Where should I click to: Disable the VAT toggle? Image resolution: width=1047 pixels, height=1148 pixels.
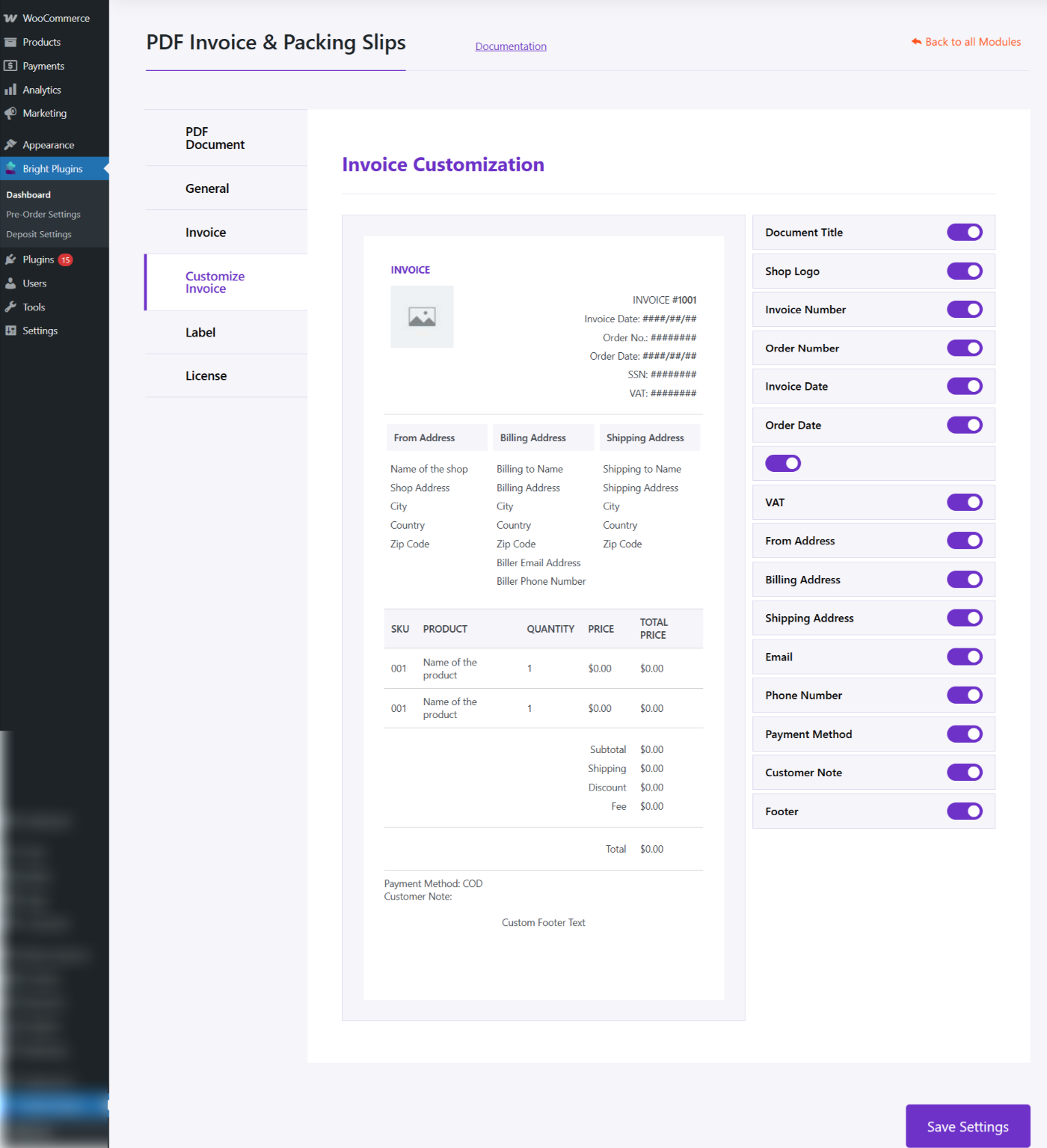(964, 502)
